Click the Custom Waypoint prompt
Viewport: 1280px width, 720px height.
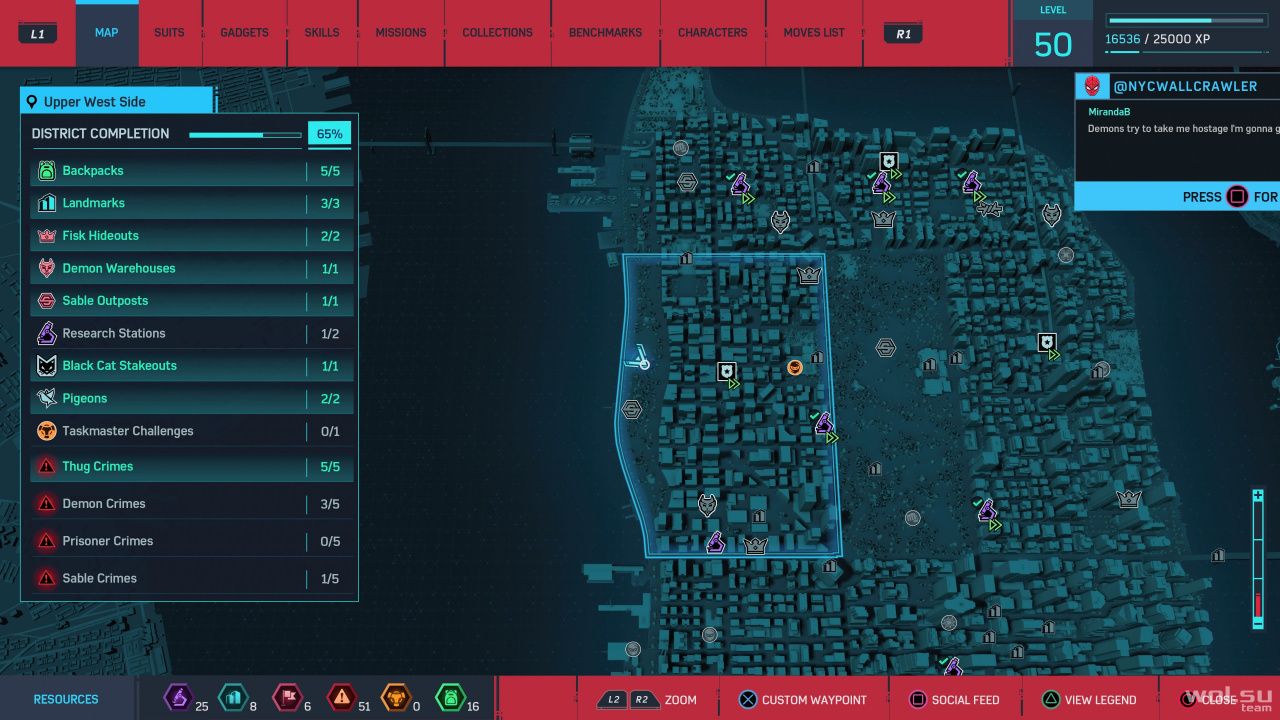802,700
